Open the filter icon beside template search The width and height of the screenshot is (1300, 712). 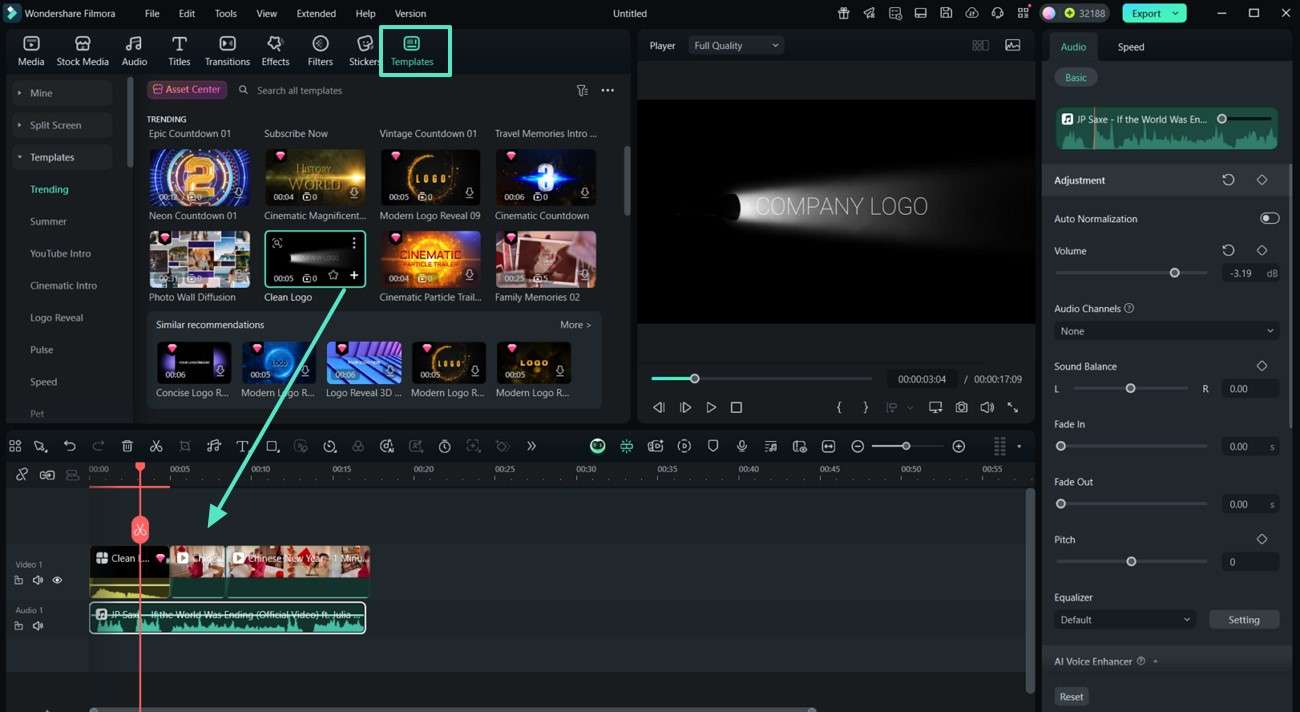pos(582,90)
